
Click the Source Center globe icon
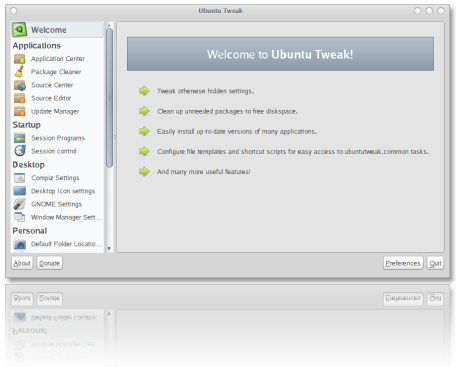20,85
